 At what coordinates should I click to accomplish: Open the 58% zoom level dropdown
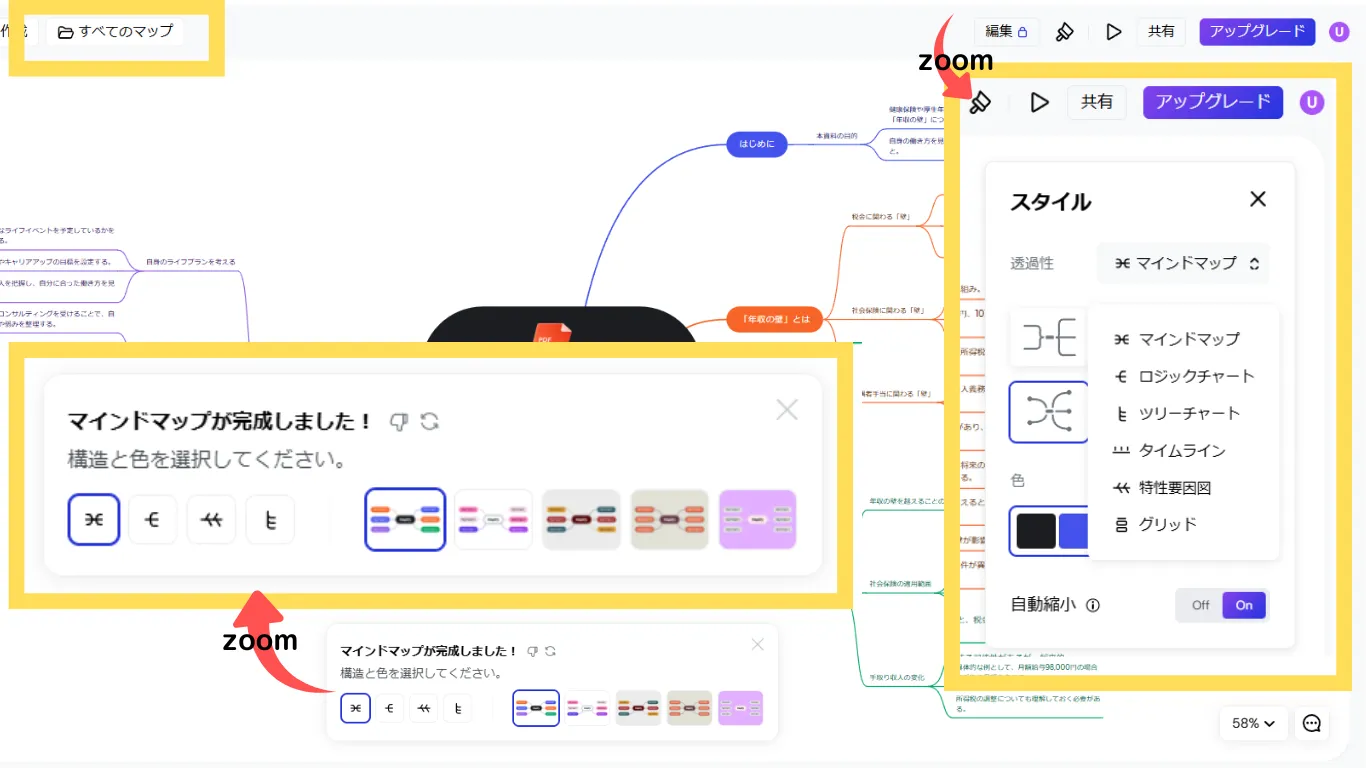click(x=1252, y=723)
